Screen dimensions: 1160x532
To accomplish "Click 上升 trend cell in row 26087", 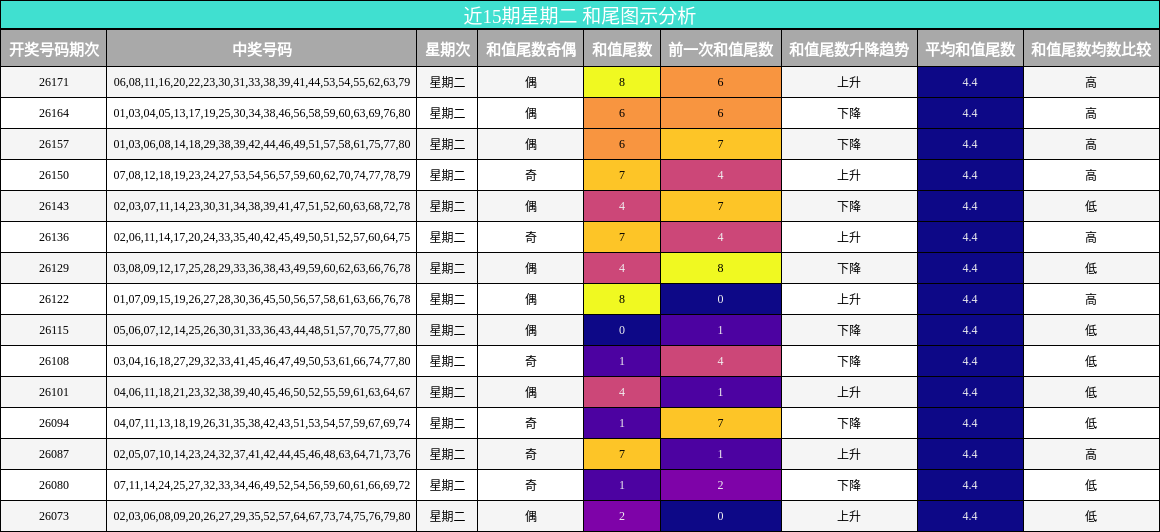I will click(x=849, y=454).
